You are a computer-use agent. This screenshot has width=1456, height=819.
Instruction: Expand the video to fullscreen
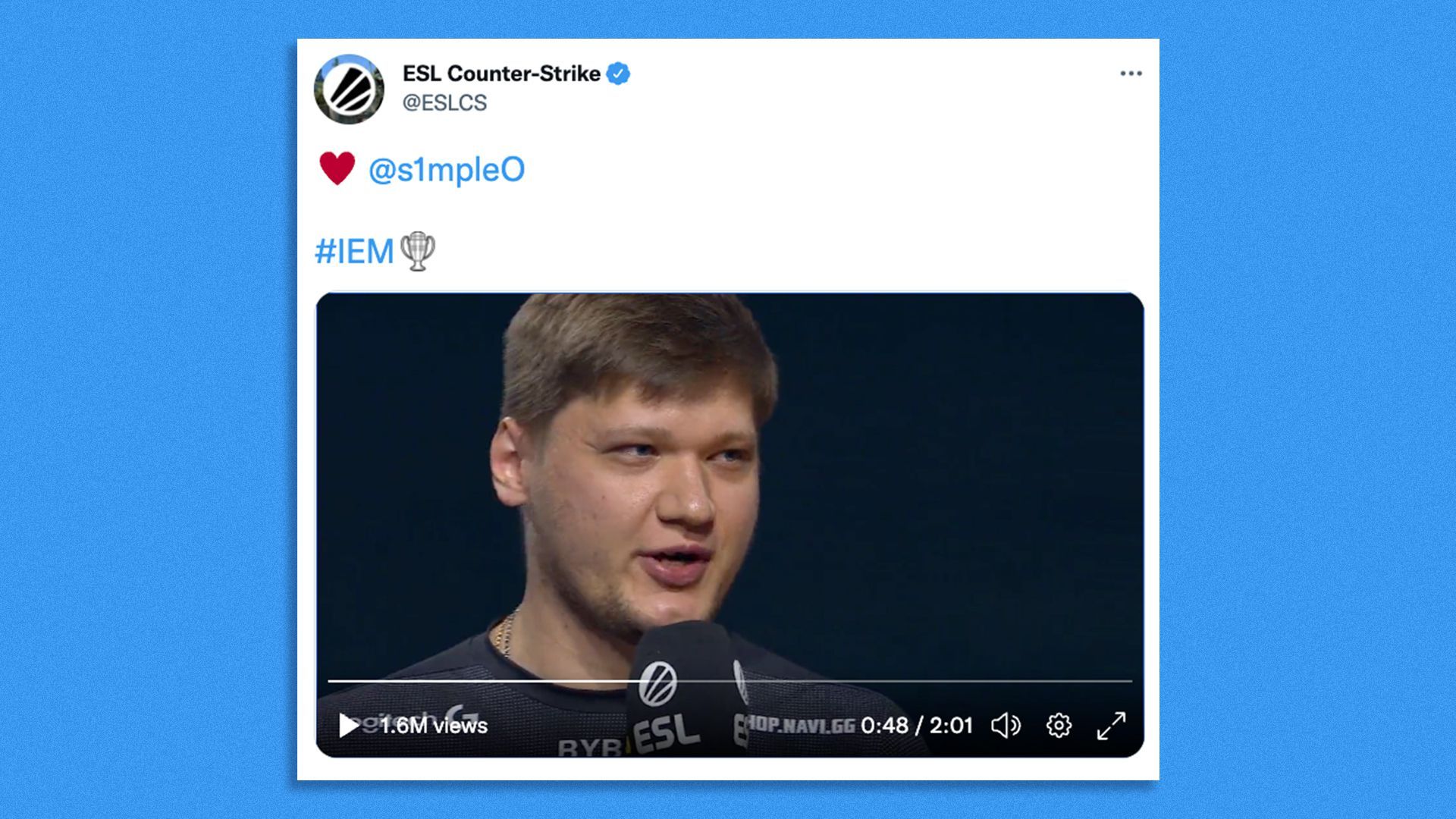click(x=1111, y=726)
